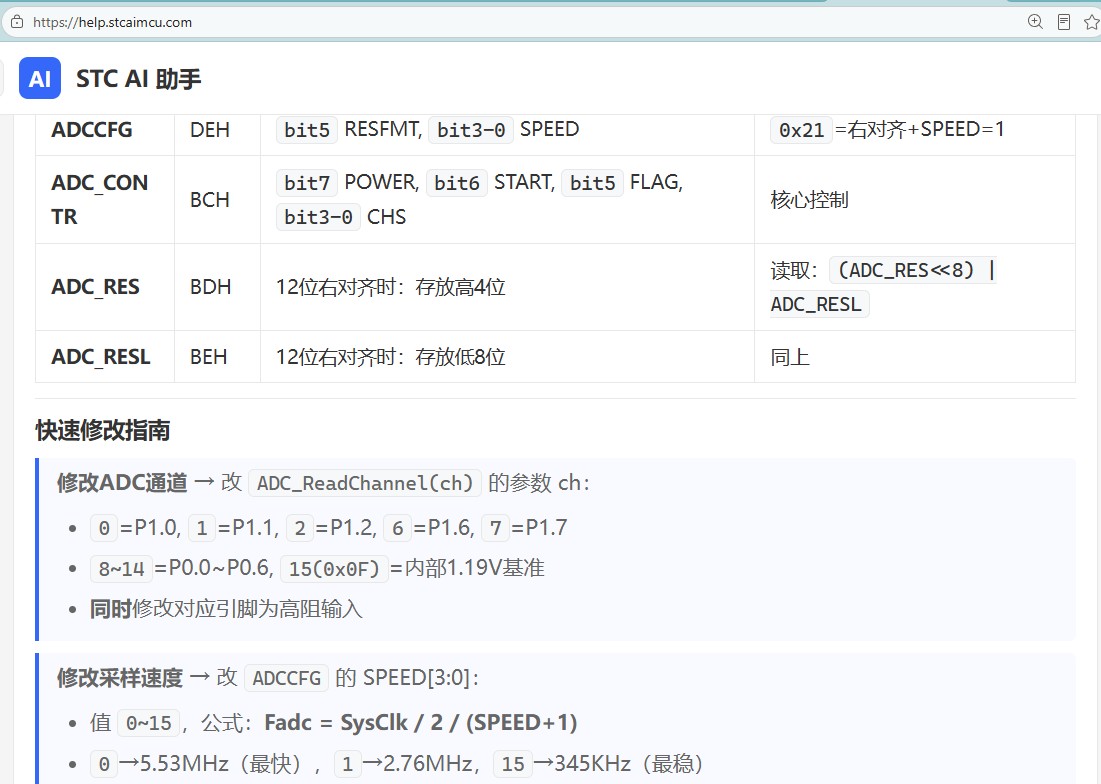This screenshot has height=784, width=1101.
Task: Click the 0~15 value range tag
Action: click(x=149, y=723)
